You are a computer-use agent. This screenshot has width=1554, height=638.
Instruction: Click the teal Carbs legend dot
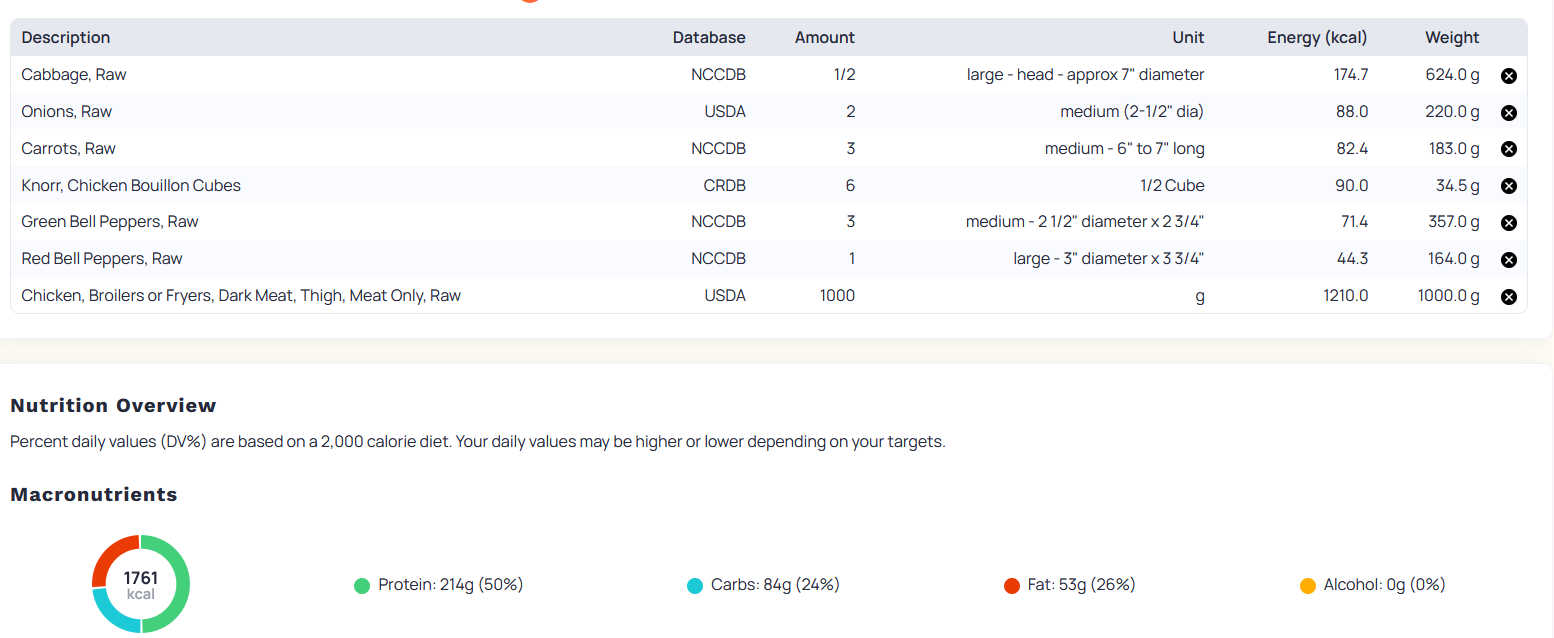coord(695,586)
